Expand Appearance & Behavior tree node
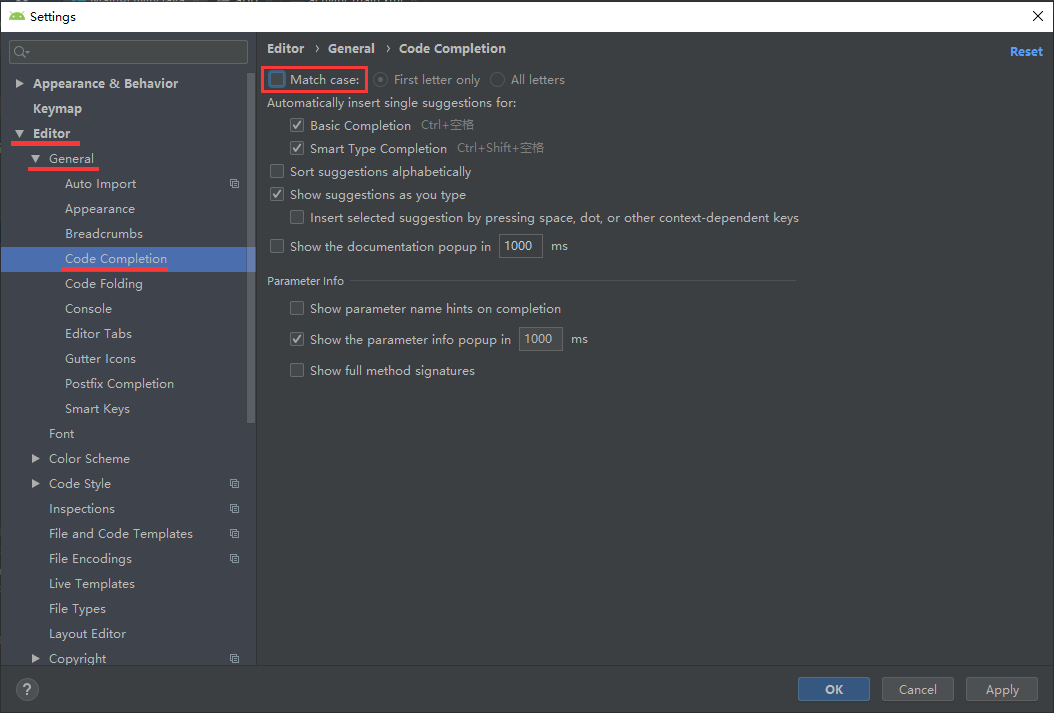The height and width of the screenshot is (713, 1054). click(19, 83)
